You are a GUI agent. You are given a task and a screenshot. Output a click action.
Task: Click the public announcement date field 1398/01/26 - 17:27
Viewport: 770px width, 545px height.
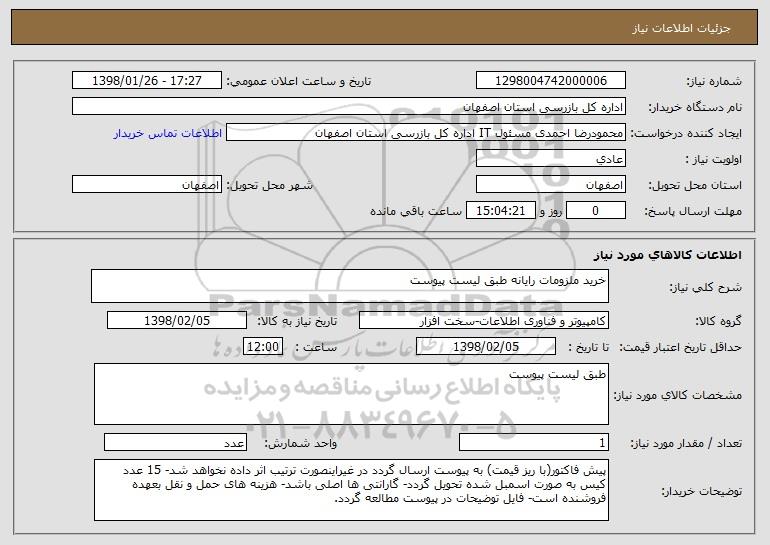[147, 80]
